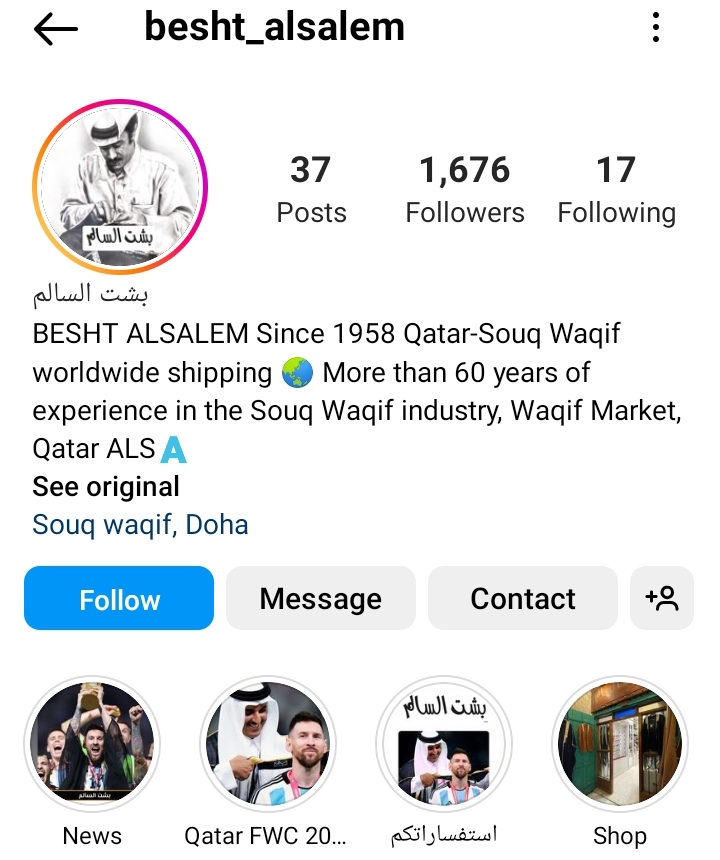This screenshot has width=720, height=860.
Task: Follow the besht_alsalem account
Action: (119, 598)
